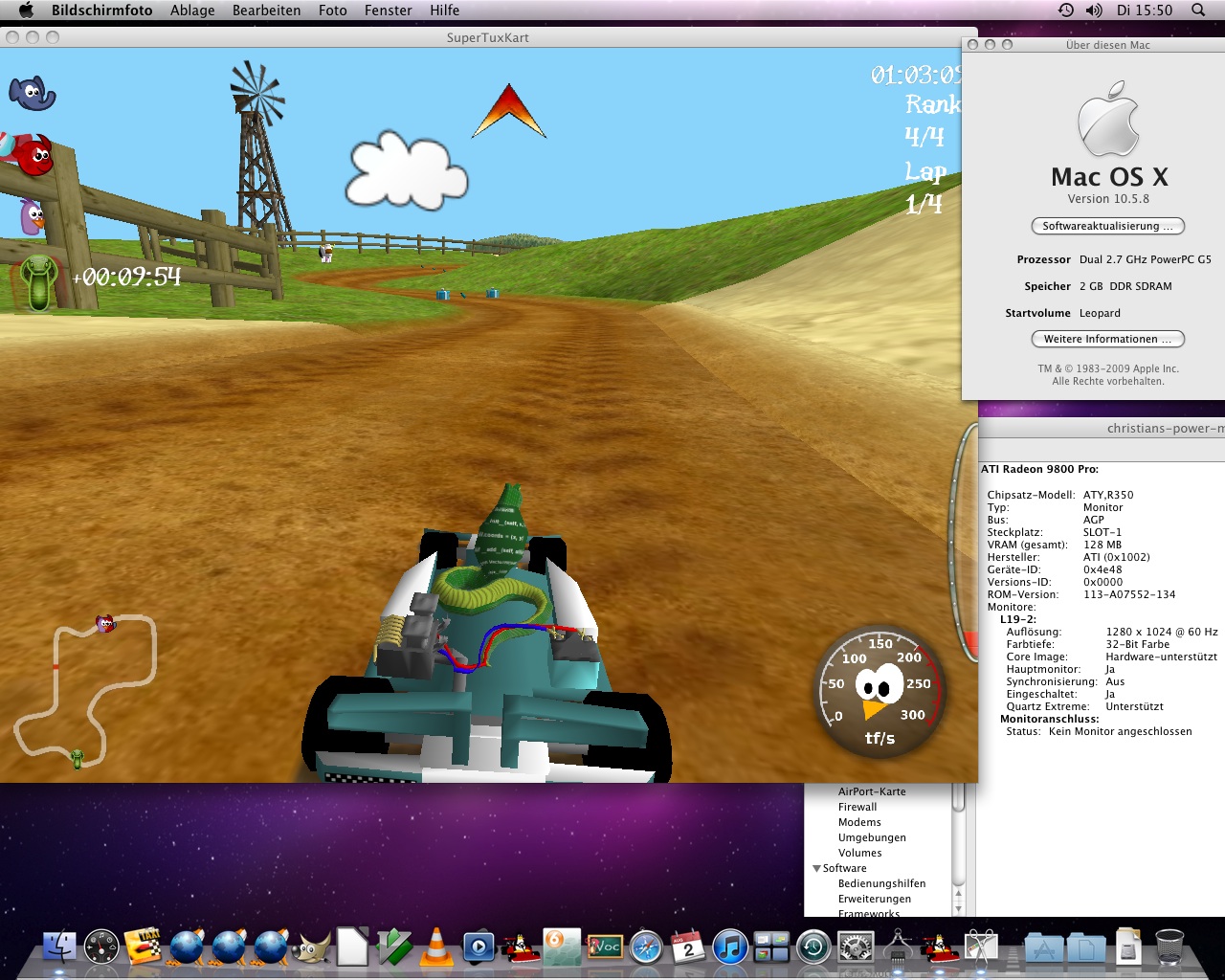Open the Hilfe menu

[444, 11]
